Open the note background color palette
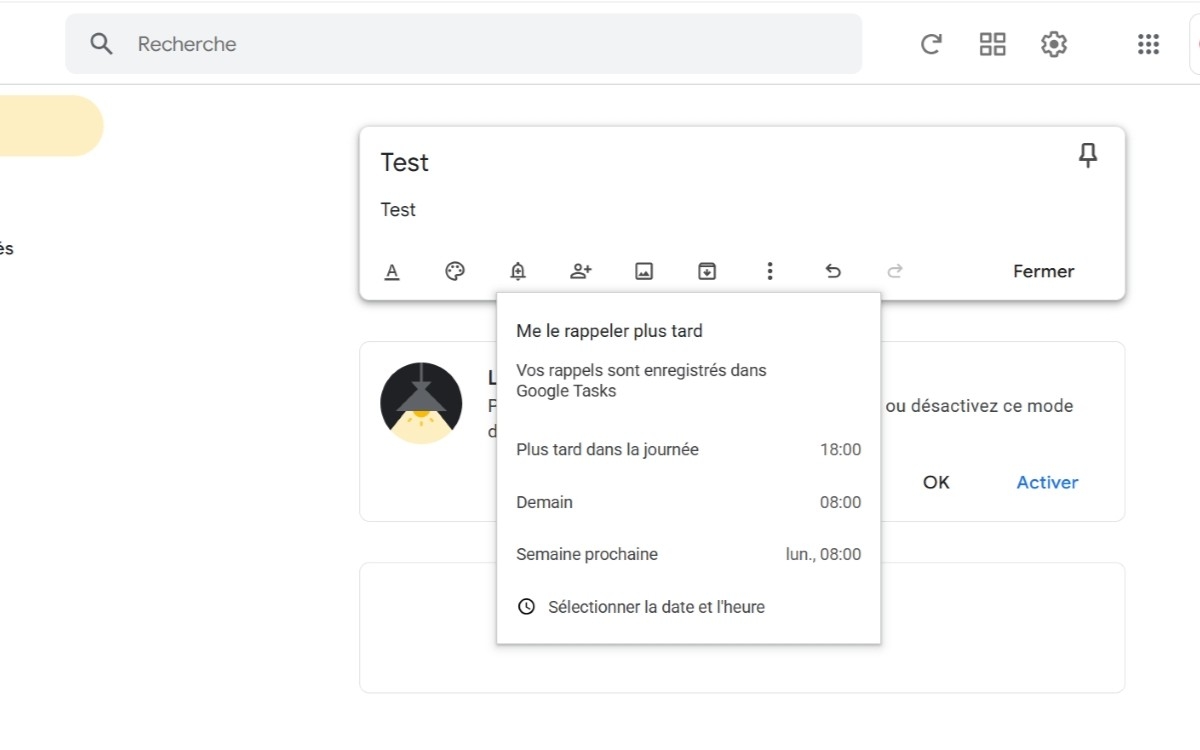This screenshot has width=1200, height=750. pyautogui.click(x=455, y=270)
